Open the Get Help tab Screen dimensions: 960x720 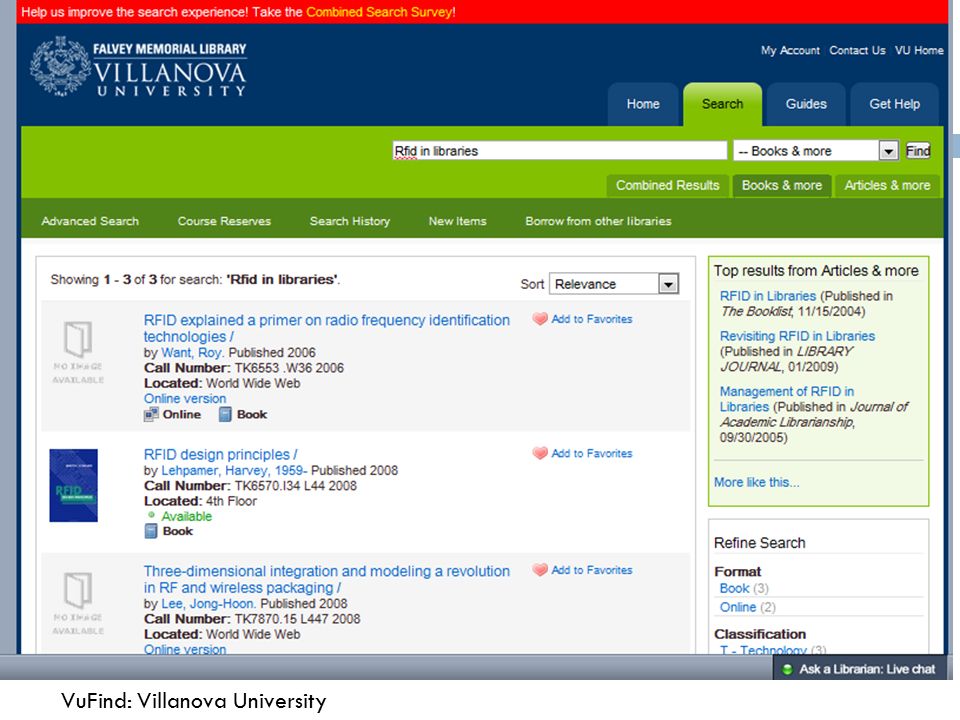click(894, 104)
